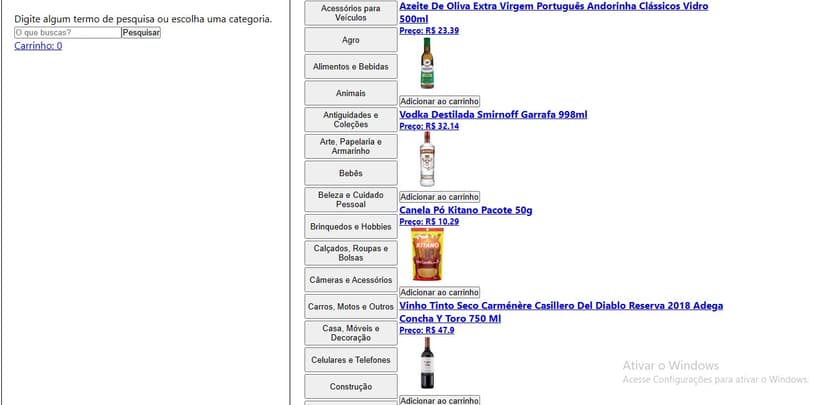Open Beleza e Cuidado Pessoal category

[x=351, y=200]
